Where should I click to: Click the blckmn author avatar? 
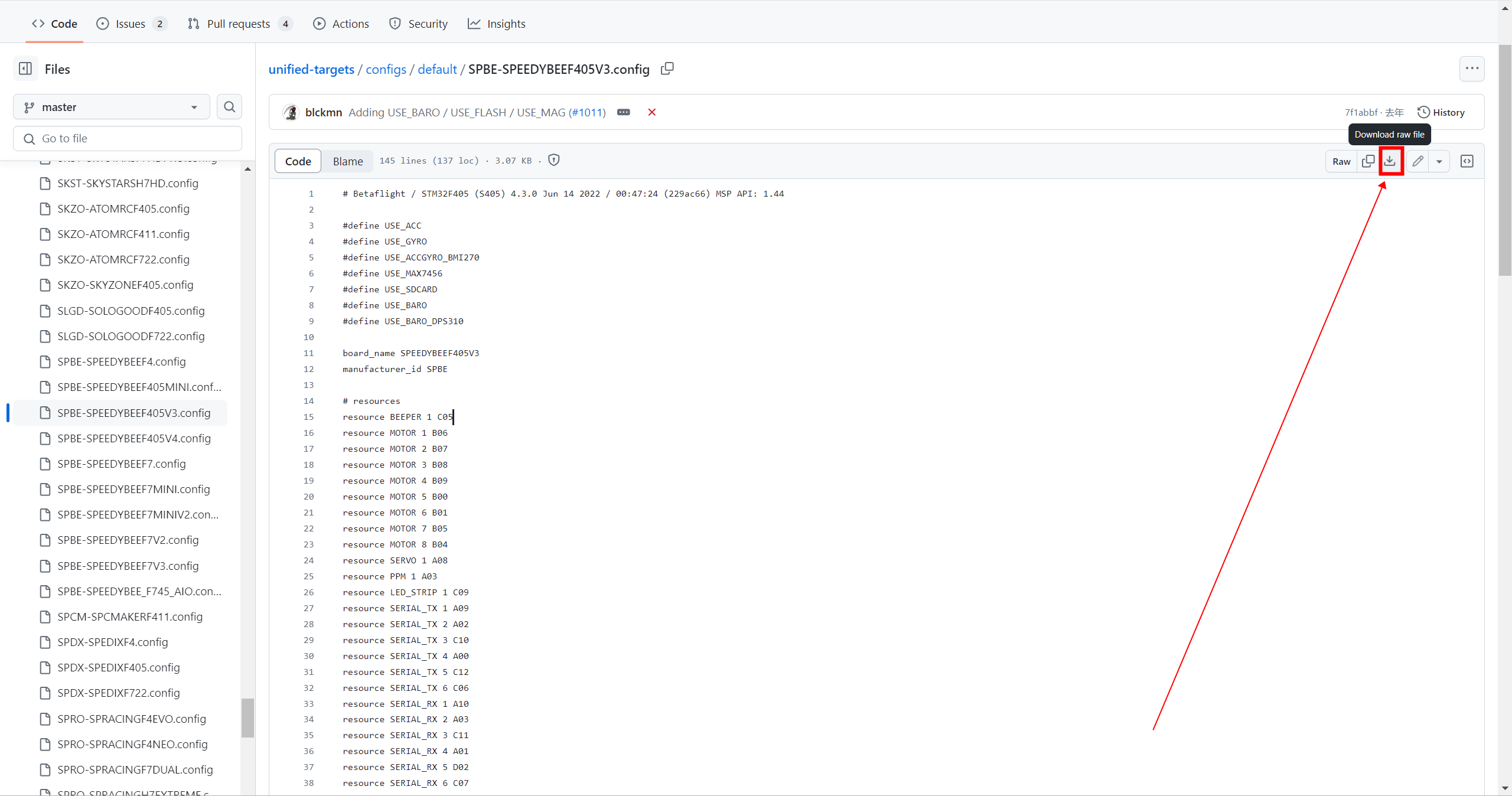pyautogui.click(x=291, y=112)
